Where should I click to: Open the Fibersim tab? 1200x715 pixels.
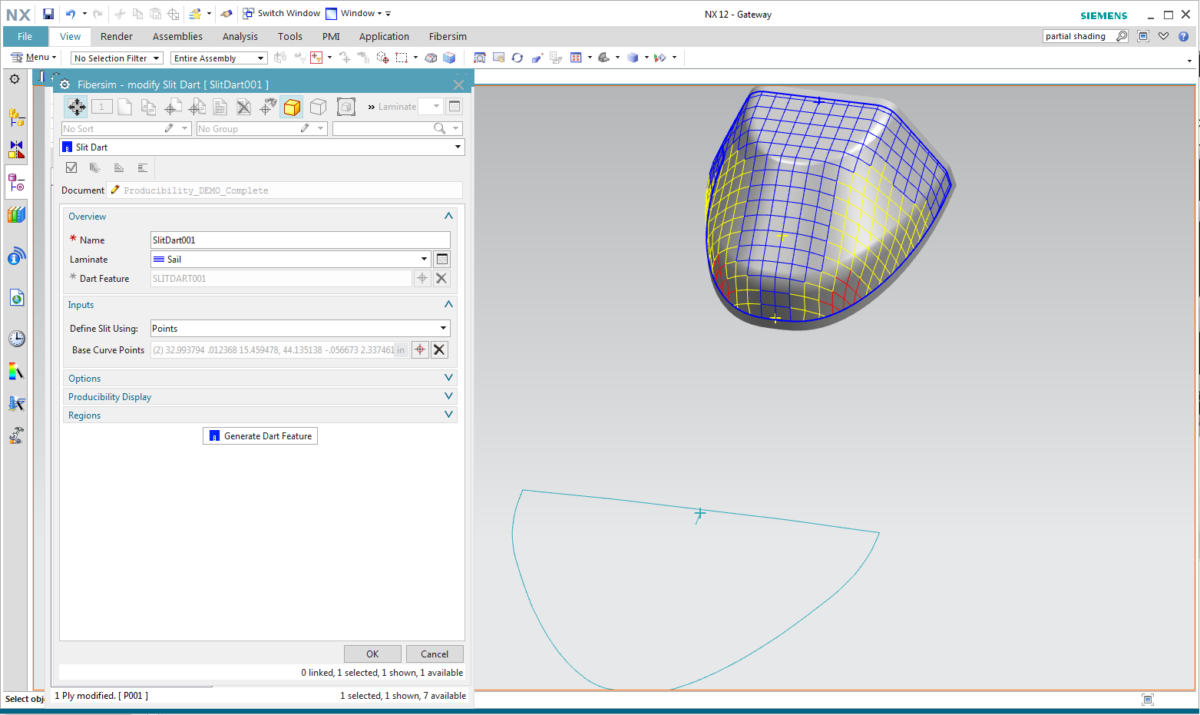pos(447,36)
